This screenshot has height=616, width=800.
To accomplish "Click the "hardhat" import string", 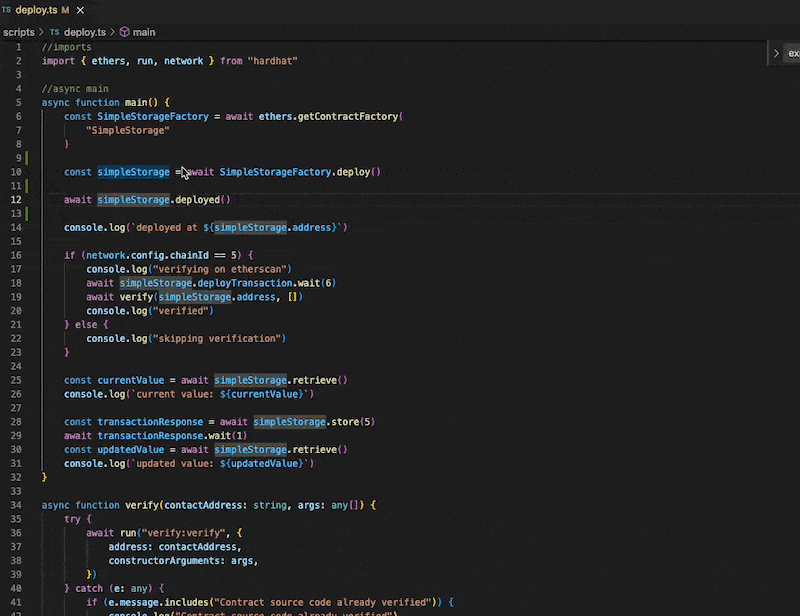I will (272, 61).
